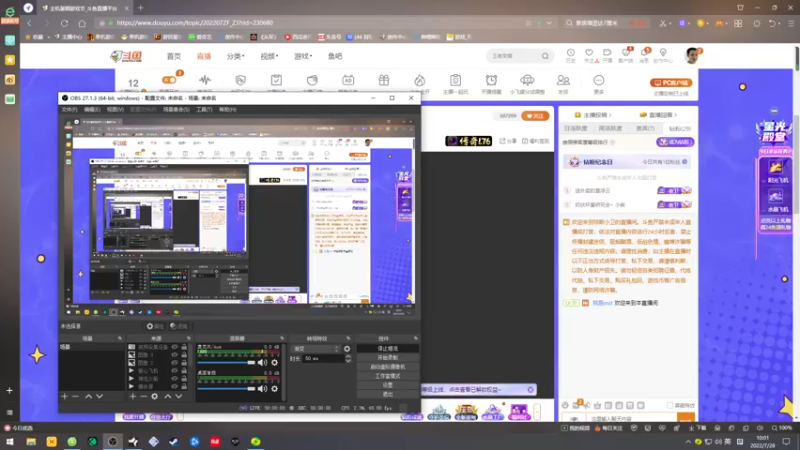Image resolution: width=800 pixels, height=450 pixels.
Task: Expand 主播投稿 link in right panel
Action: click(593, 115)
